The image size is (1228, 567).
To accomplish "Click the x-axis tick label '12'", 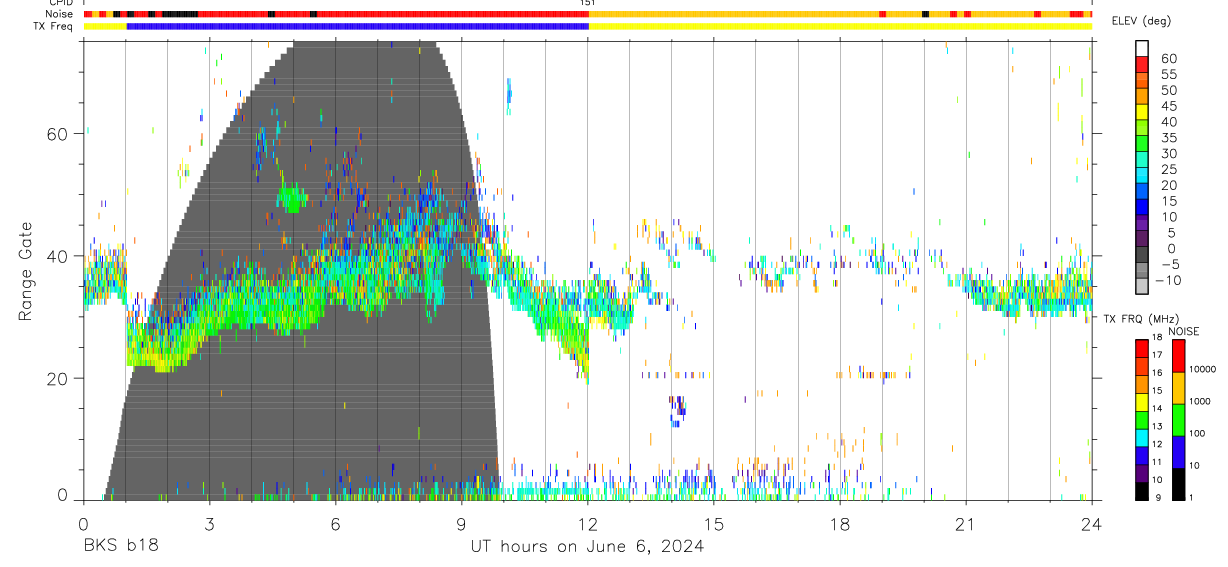I will click(587, 523).
